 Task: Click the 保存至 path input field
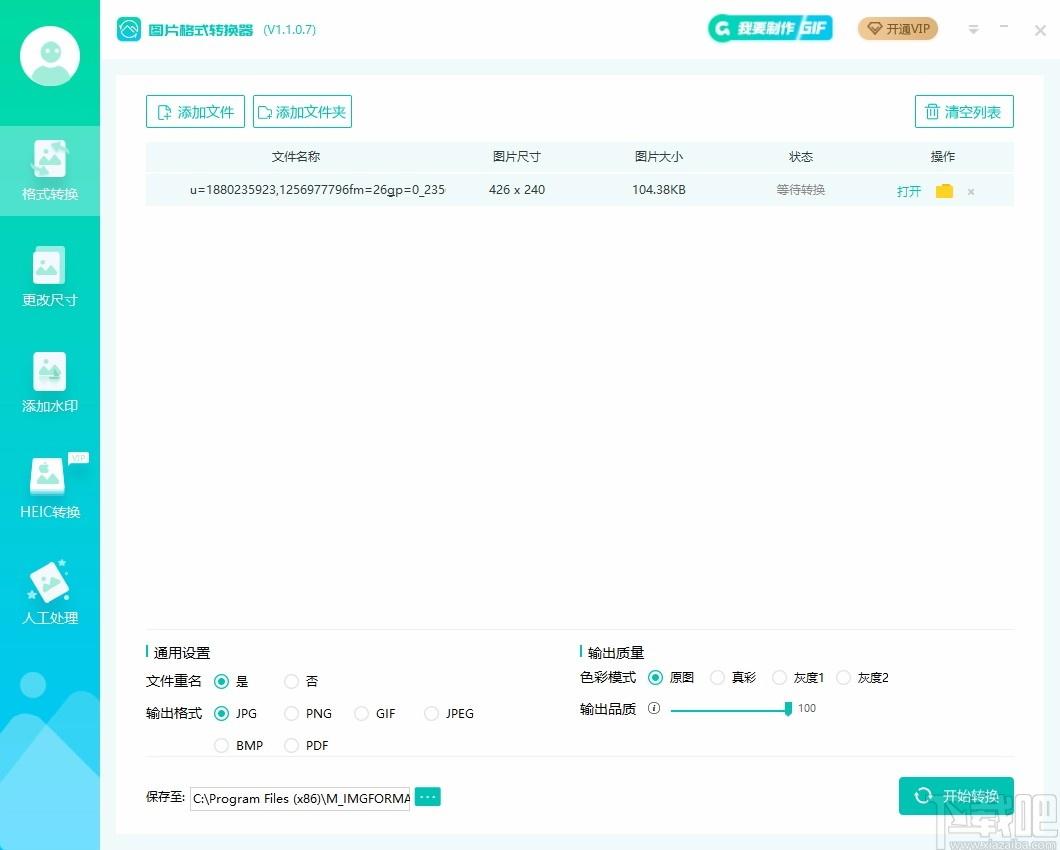[x=300, y=799]
